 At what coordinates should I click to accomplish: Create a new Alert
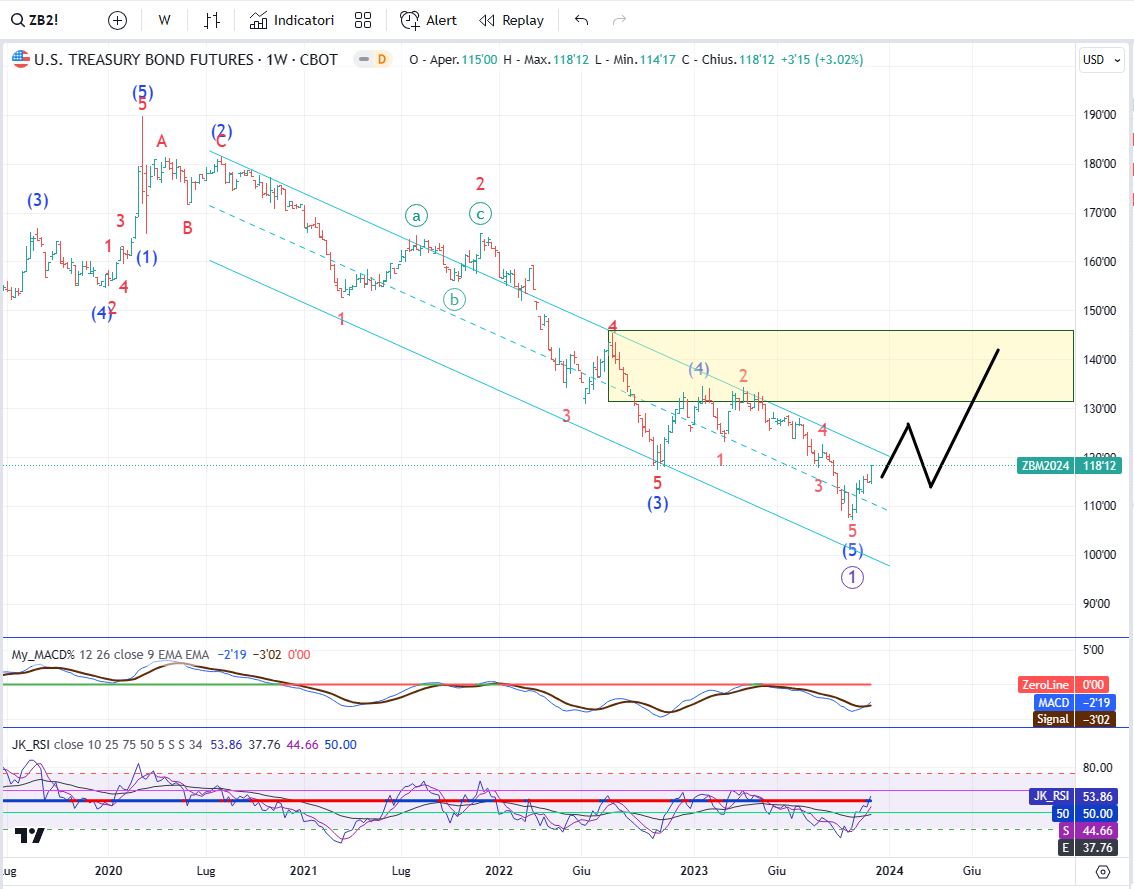click(428, 20)
